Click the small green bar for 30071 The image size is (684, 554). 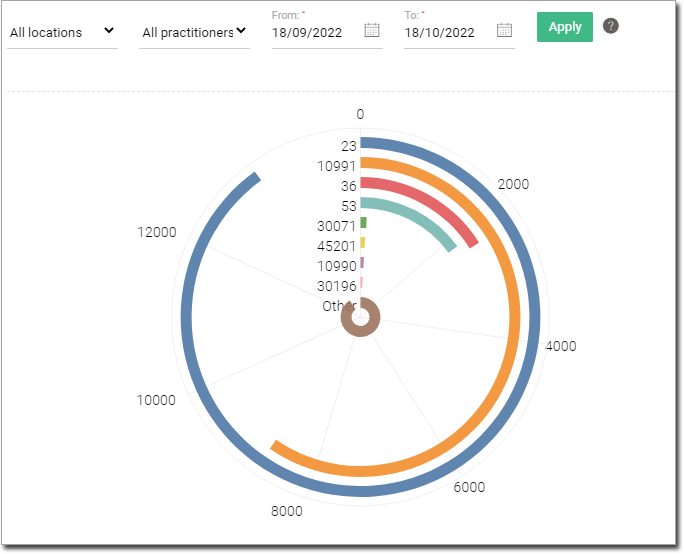coord(364,223)
